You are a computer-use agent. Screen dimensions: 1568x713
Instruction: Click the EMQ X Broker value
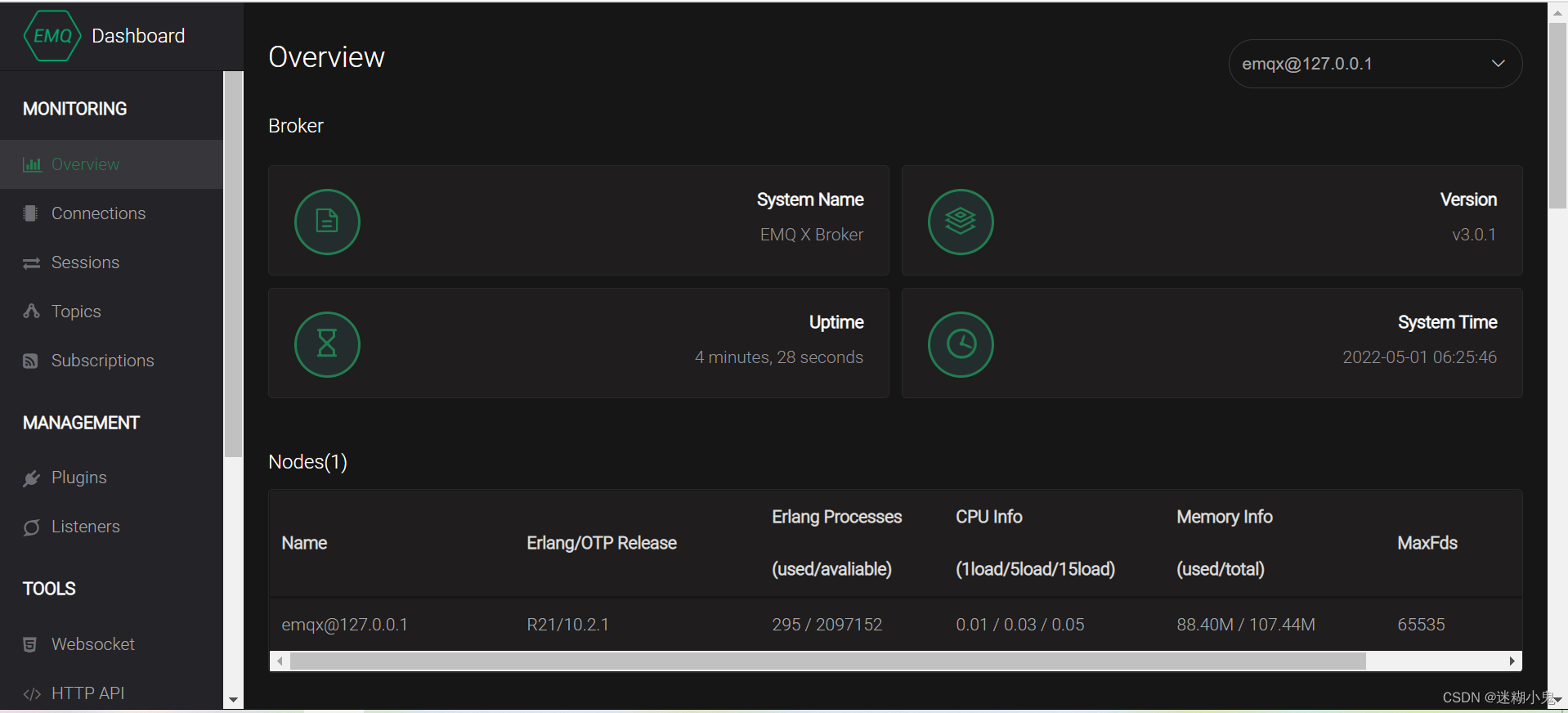(x=811, y=235)
